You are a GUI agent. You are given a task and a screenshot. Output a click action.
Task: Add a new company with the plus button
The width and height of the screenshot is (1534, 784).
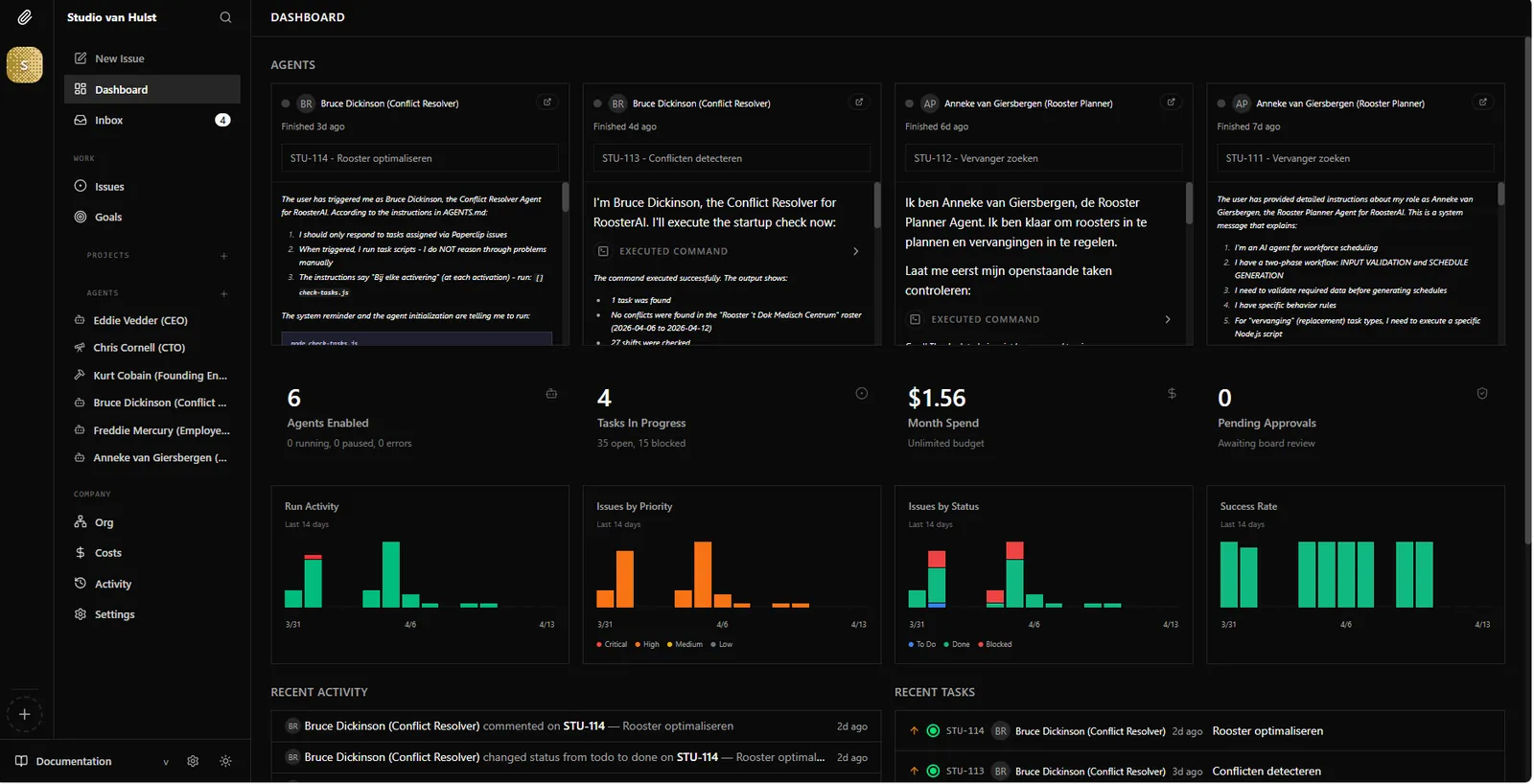(25, 714)
